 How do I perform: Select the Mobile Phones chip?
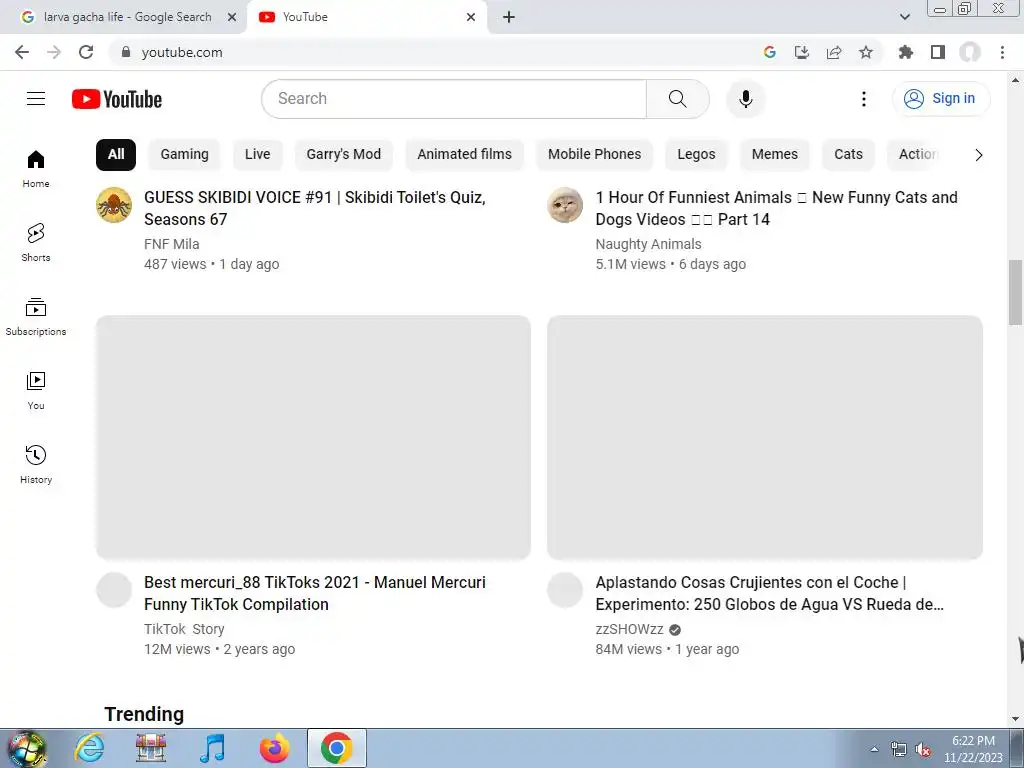tap(594, 155)
